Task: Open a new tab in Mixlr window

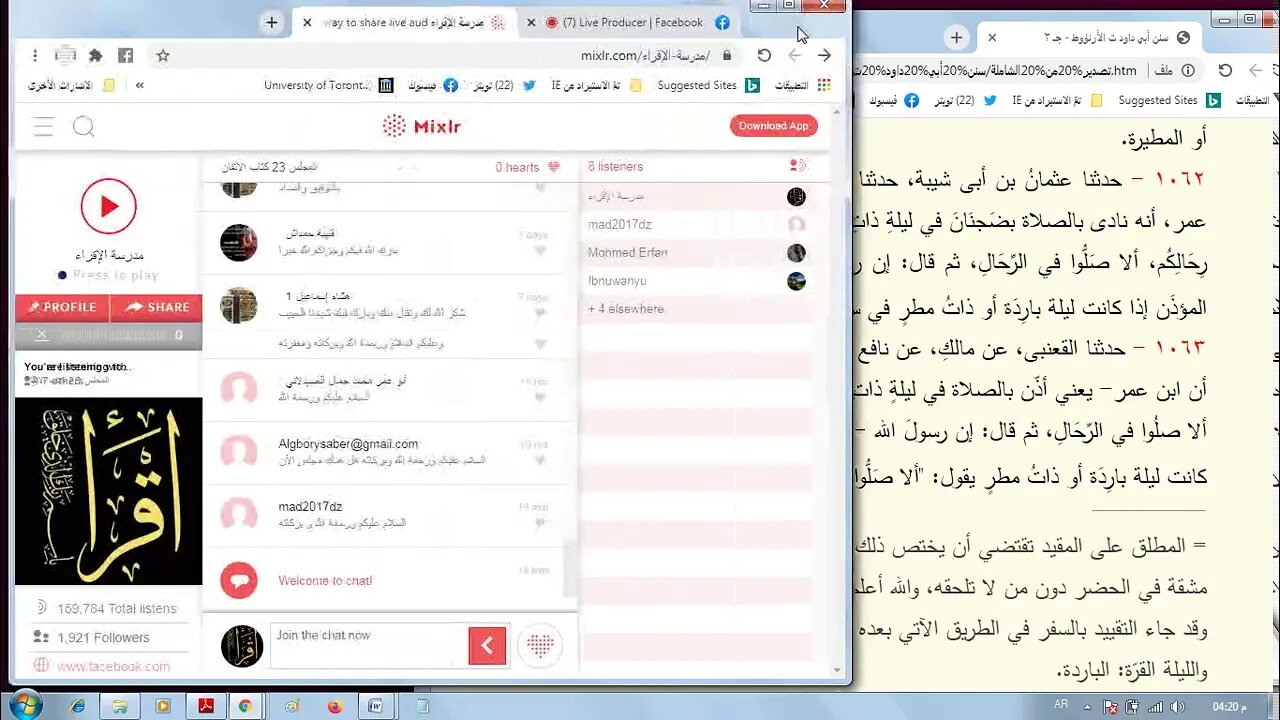Action: (271, 22)
